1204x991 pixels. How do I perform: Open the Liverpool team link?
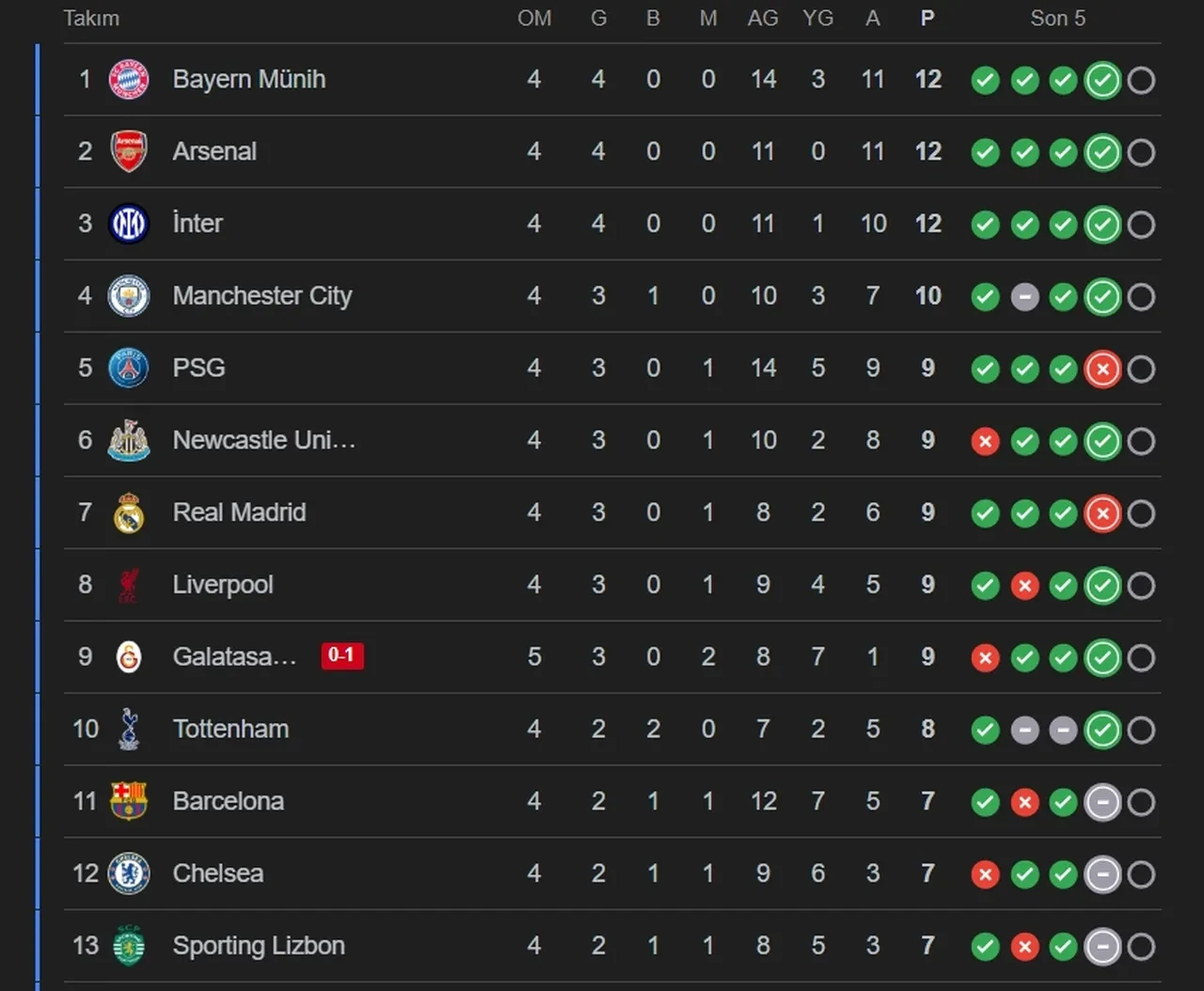223,585
